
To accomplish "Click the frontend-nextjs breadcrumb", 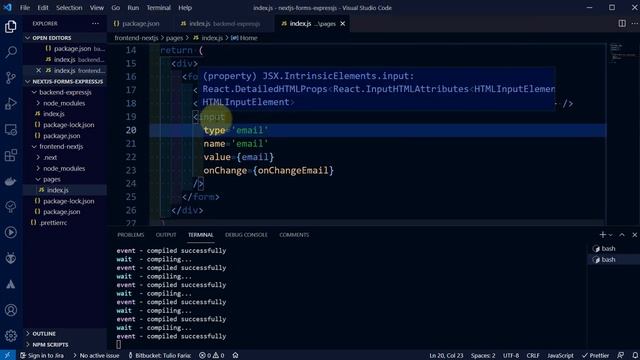I will tap(136, 38).
